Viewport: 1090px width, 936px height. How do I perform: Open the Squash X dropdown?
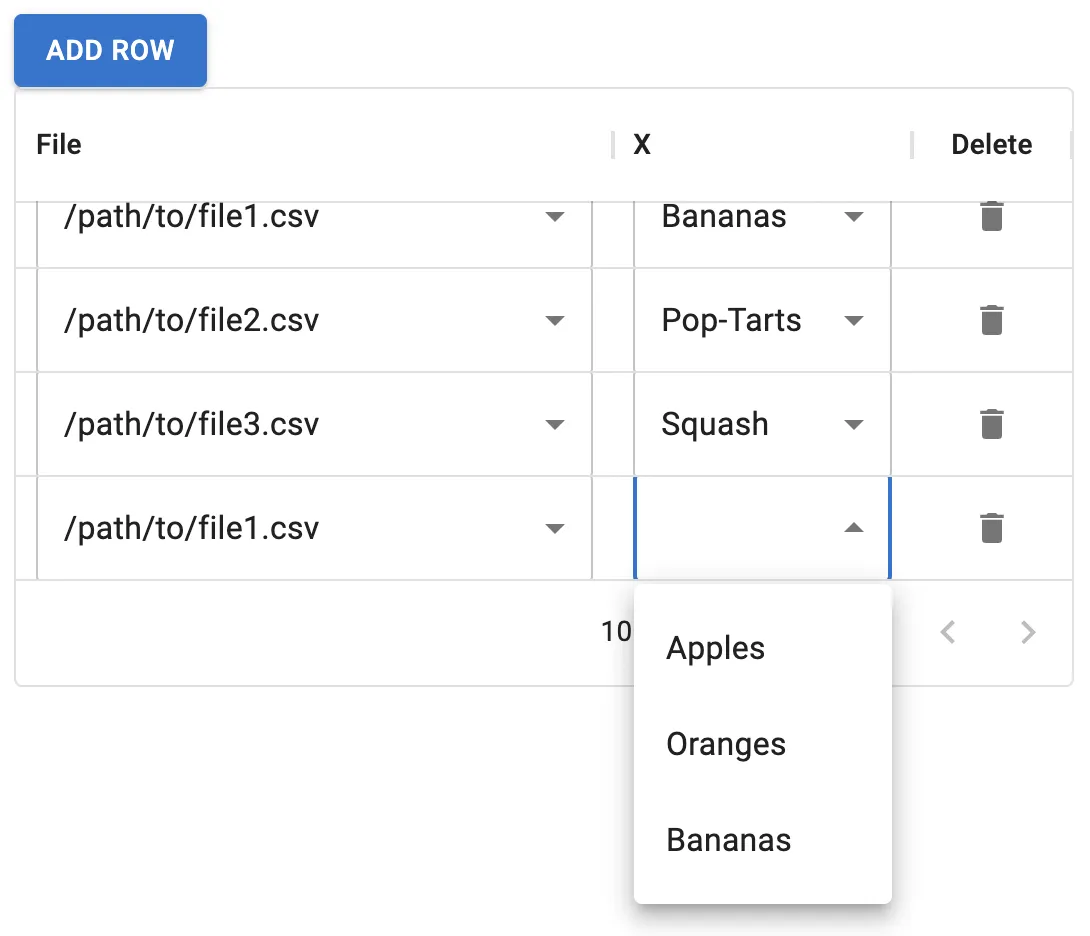pyautogui.click(x=853, y=425)
